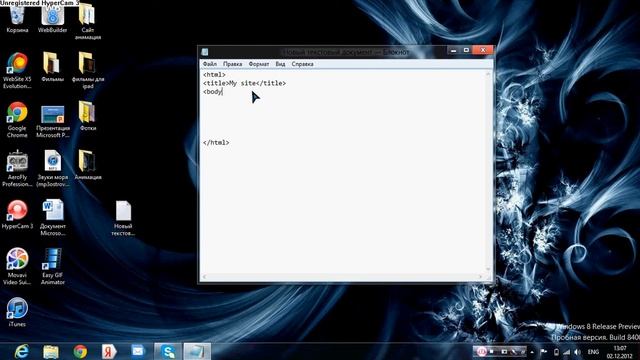Select the Презентация Microsoft PowerPoint file icon
This screenshot has height=360, width=640.
(53, 121)
